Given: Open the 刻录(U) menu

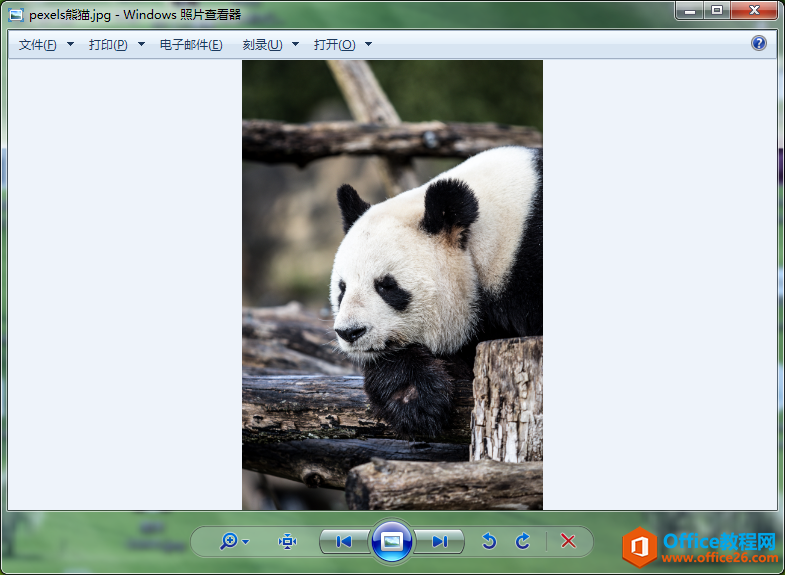Looking at the screenshot, I should point(262,45).
